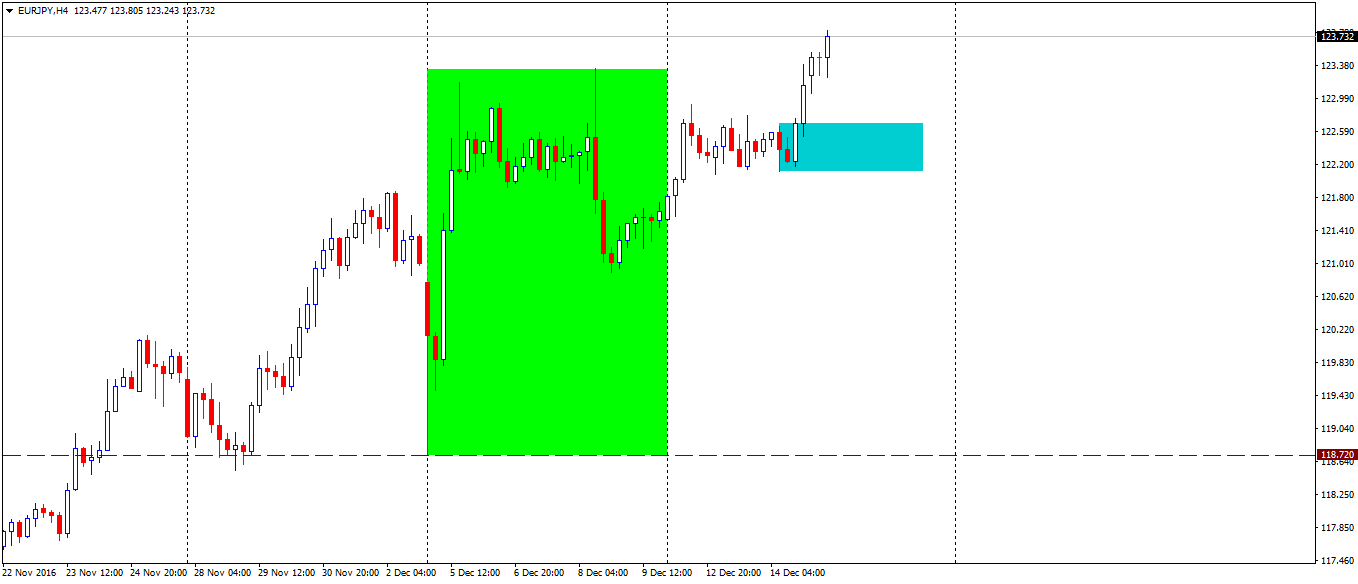Click the 123.732 current price label

pyautogui.click(x=1337, y=37)
